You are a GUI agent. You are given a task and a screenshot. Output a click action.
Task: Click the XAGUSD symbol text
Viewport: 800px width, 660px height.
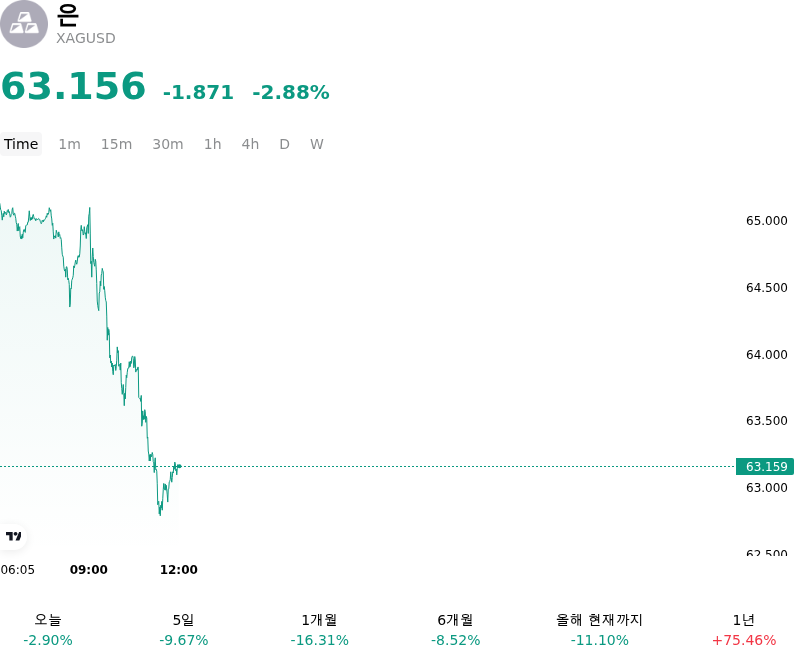[86, 38]
